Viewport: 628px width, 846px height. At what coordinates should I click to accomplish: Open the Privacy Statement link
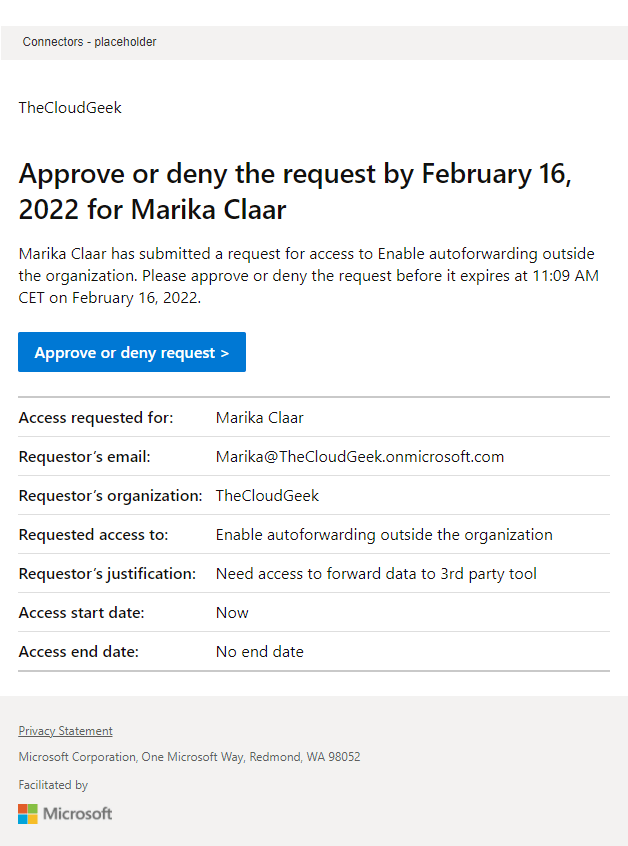66,731
